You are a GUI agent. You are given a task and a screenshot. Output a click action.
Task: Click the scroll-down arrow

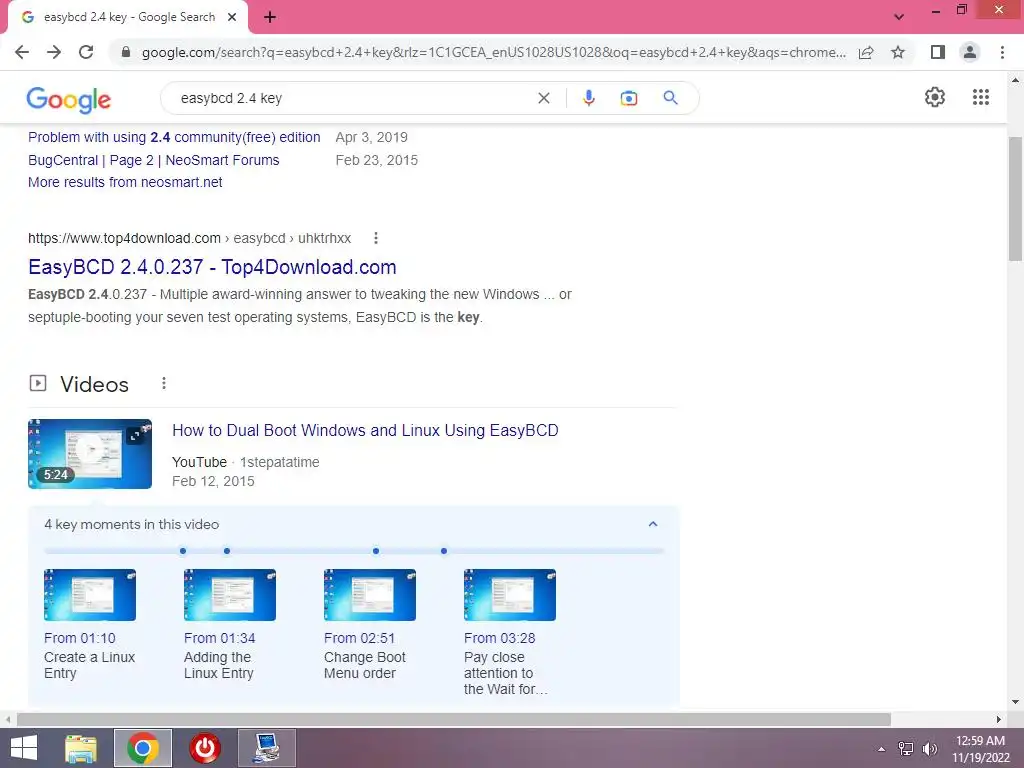pos(1015,702)
